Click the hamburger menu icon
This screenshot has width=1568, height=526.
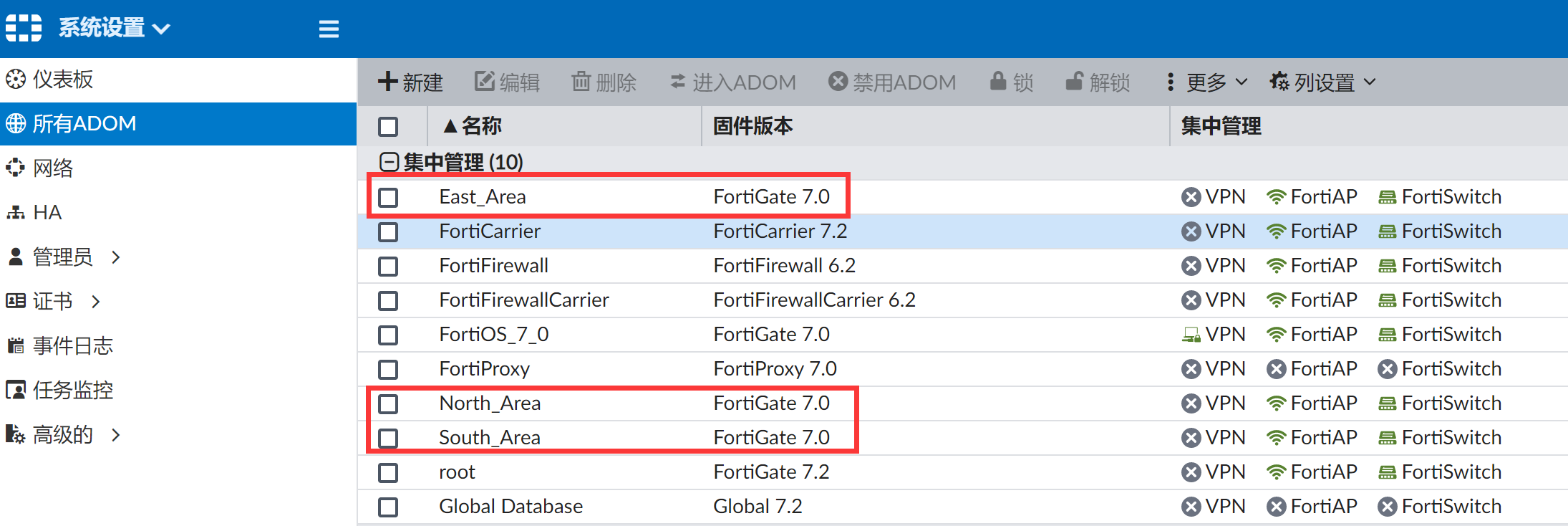(329, 29)
